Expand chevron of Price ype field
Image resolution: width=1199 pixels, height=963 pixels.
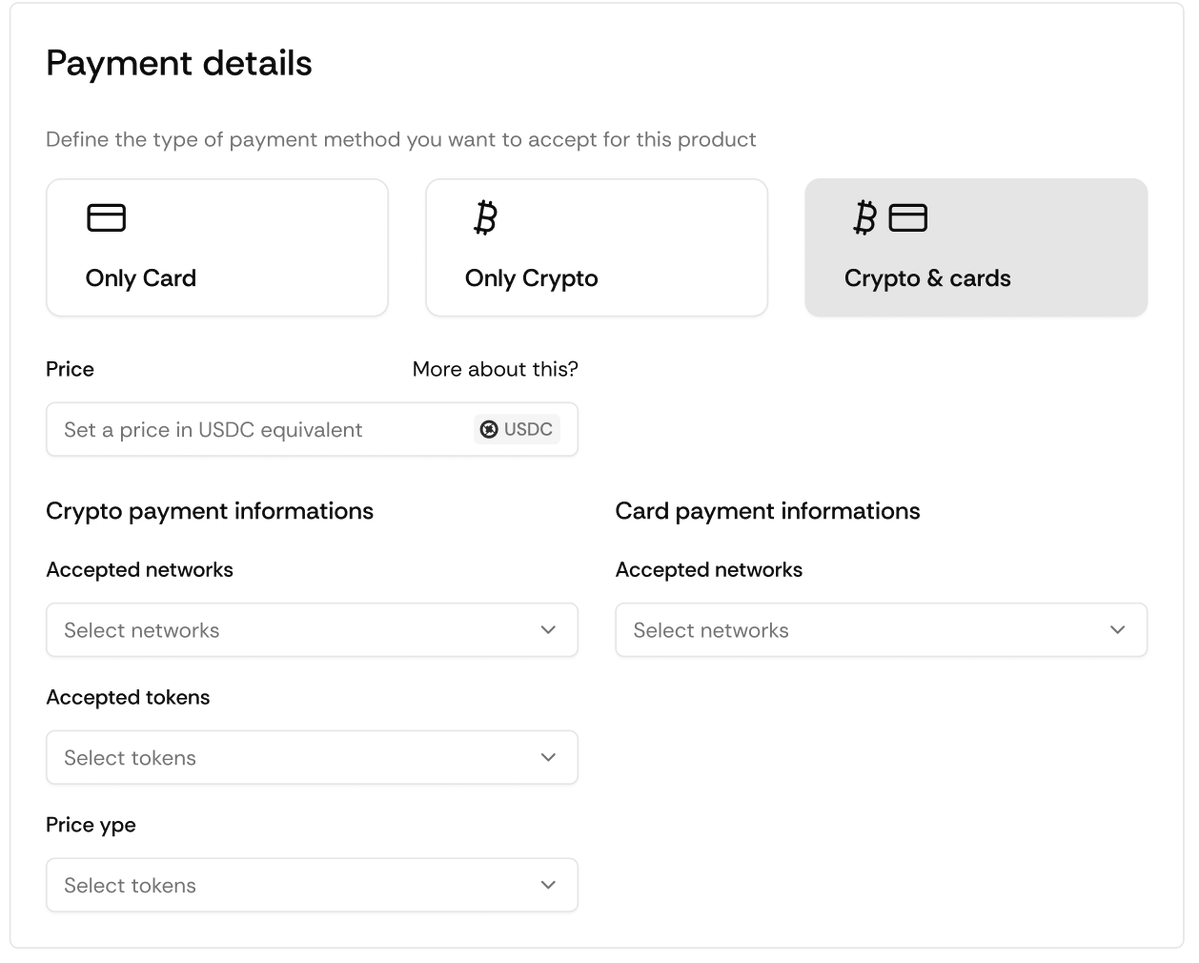[548, 886]
